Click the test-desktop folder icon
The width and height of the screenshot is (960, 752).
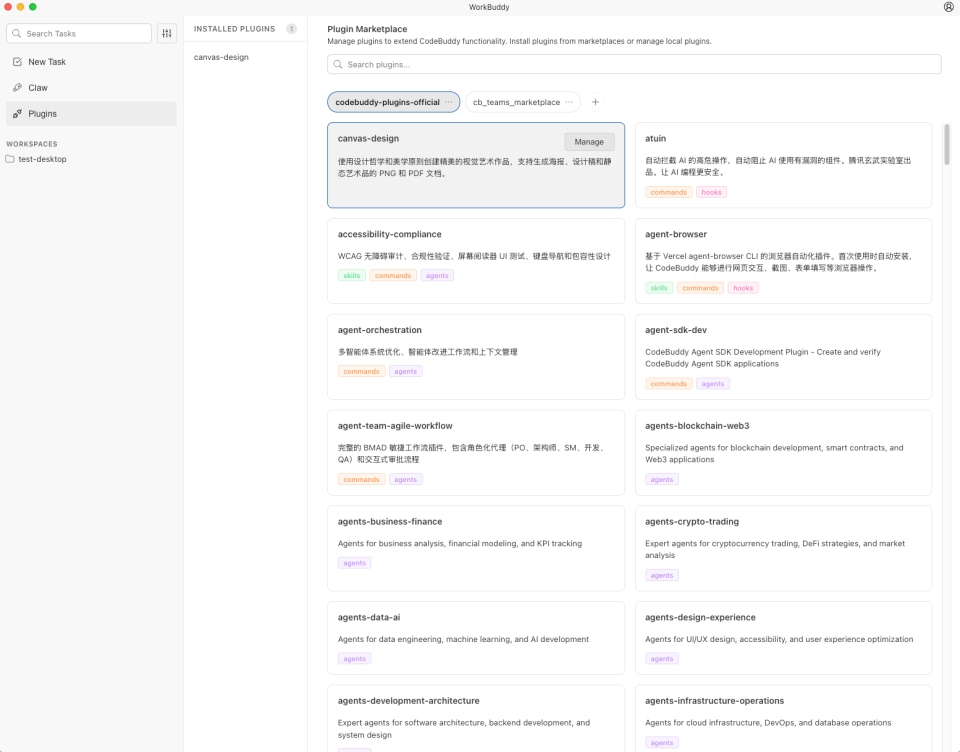[10, 159]
